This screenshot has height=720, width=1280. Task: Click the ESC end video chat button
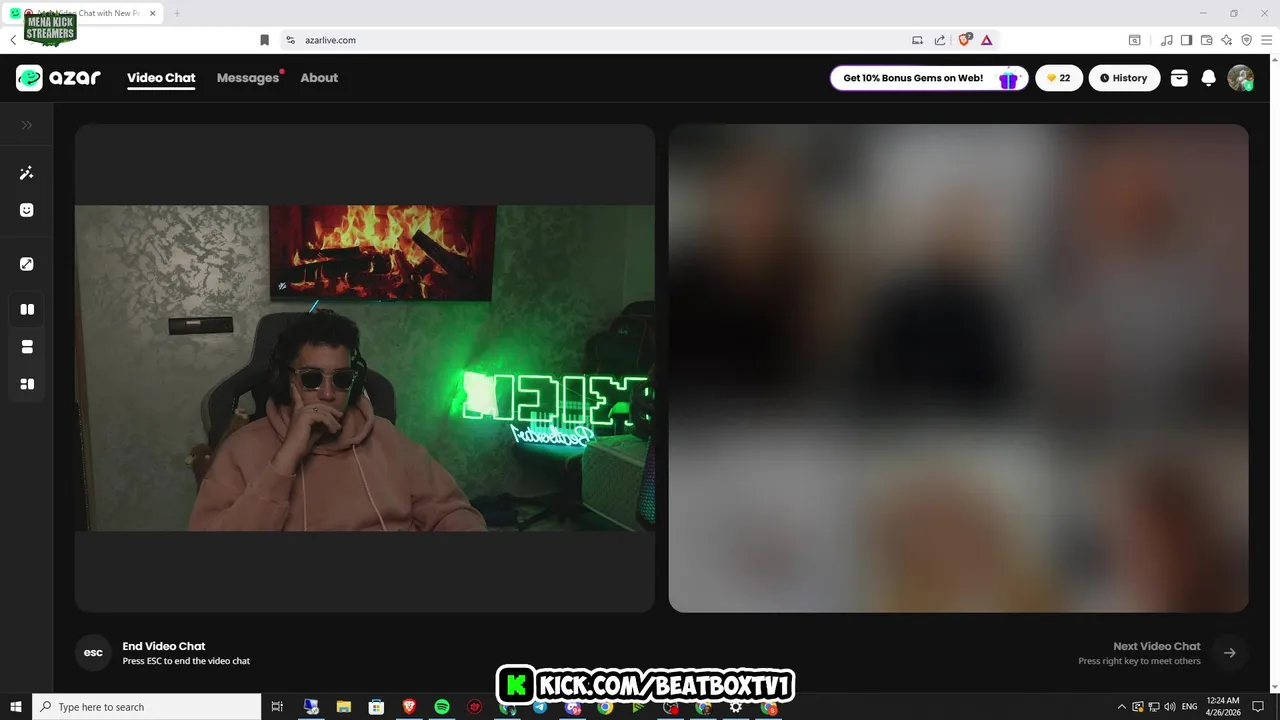click(x=93, y=653)
